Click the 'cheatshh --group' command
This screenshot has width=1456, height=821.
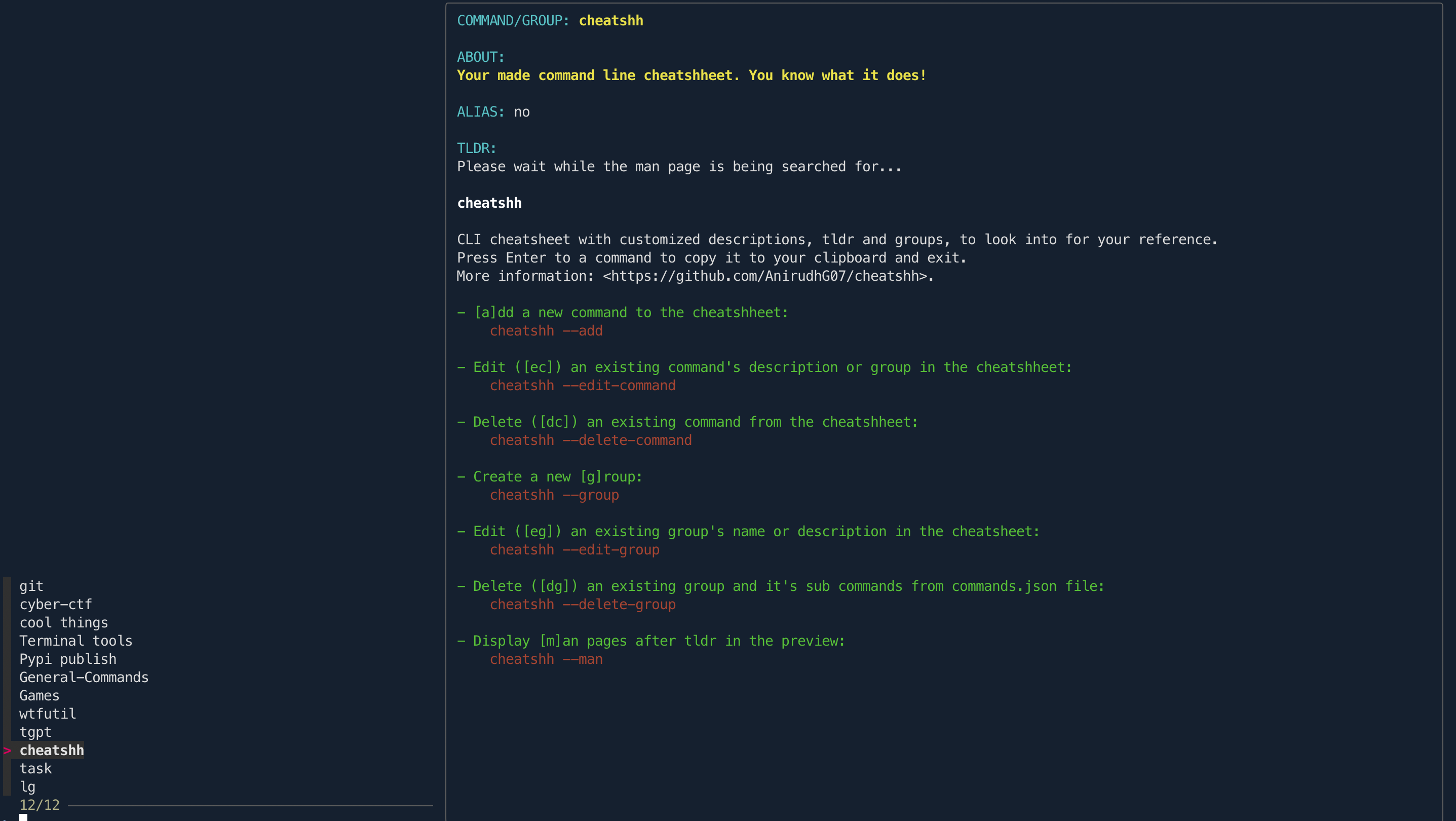pos(554,495)
